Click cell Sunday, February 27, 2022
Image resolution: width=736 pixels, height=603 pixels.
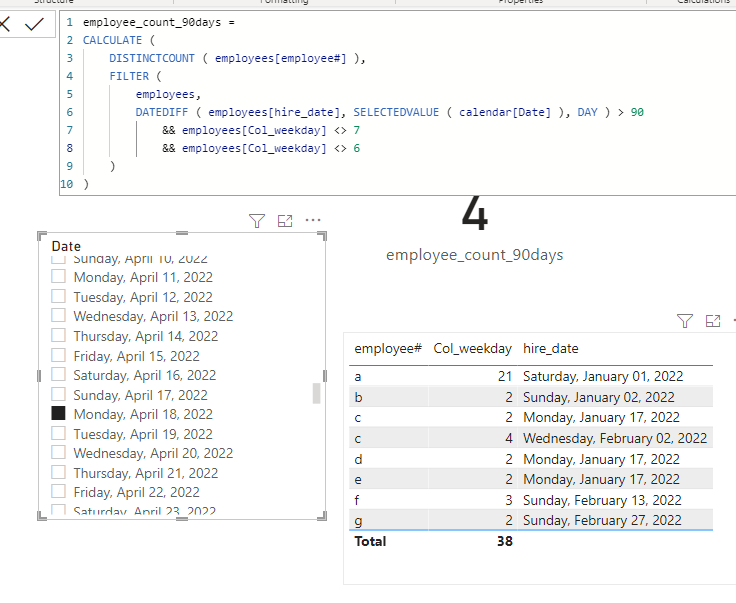click(602, 520)
